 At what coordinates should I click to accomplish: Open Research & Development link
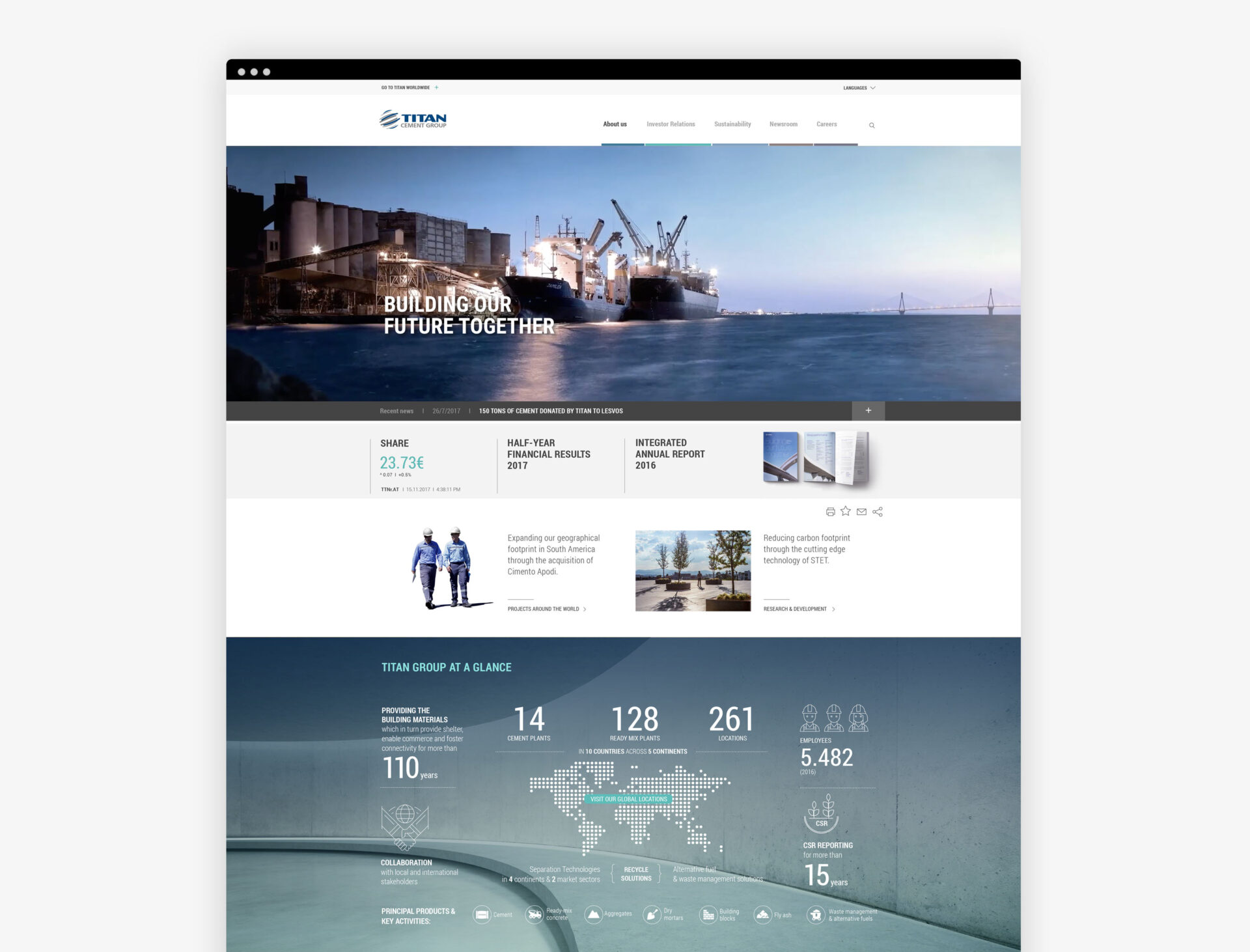pyautogui.click(x=799, y=609)
